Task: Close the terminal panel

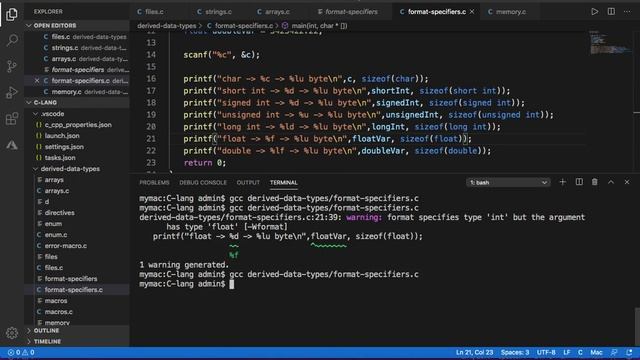Action: click(x=627, y=182)
